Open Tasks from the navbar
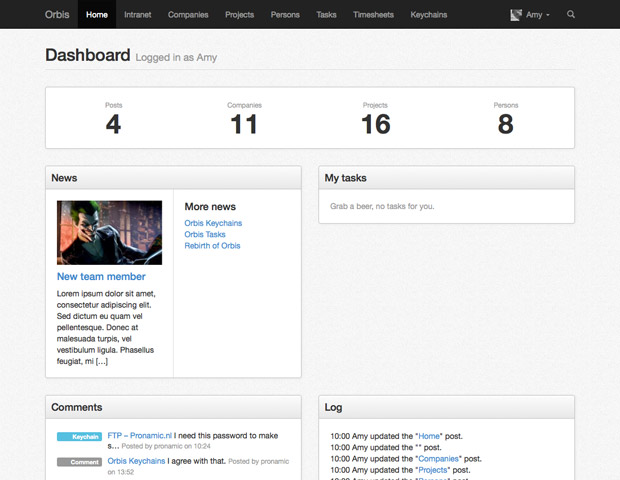Image resolution: width=620 pixels, height=480 pixels. pos(326,15)
